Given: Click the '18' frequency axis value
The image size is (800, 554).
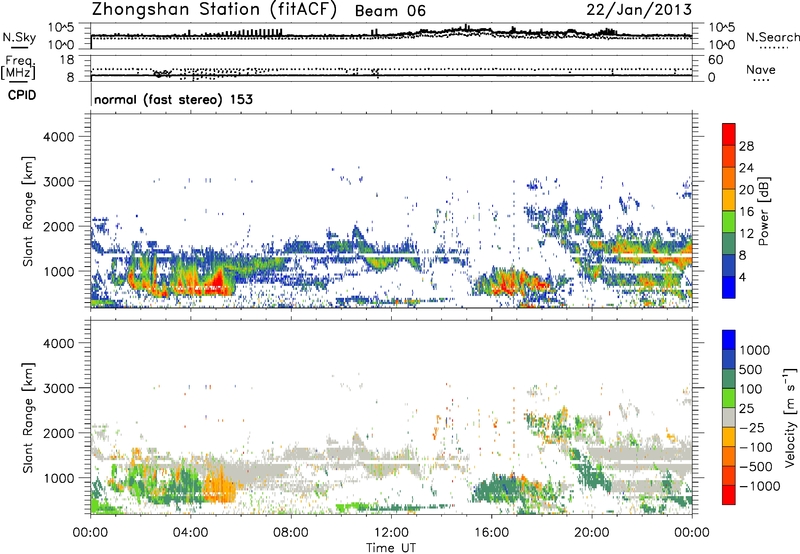Looking at the screenshot, I should [x=67, y=60].
